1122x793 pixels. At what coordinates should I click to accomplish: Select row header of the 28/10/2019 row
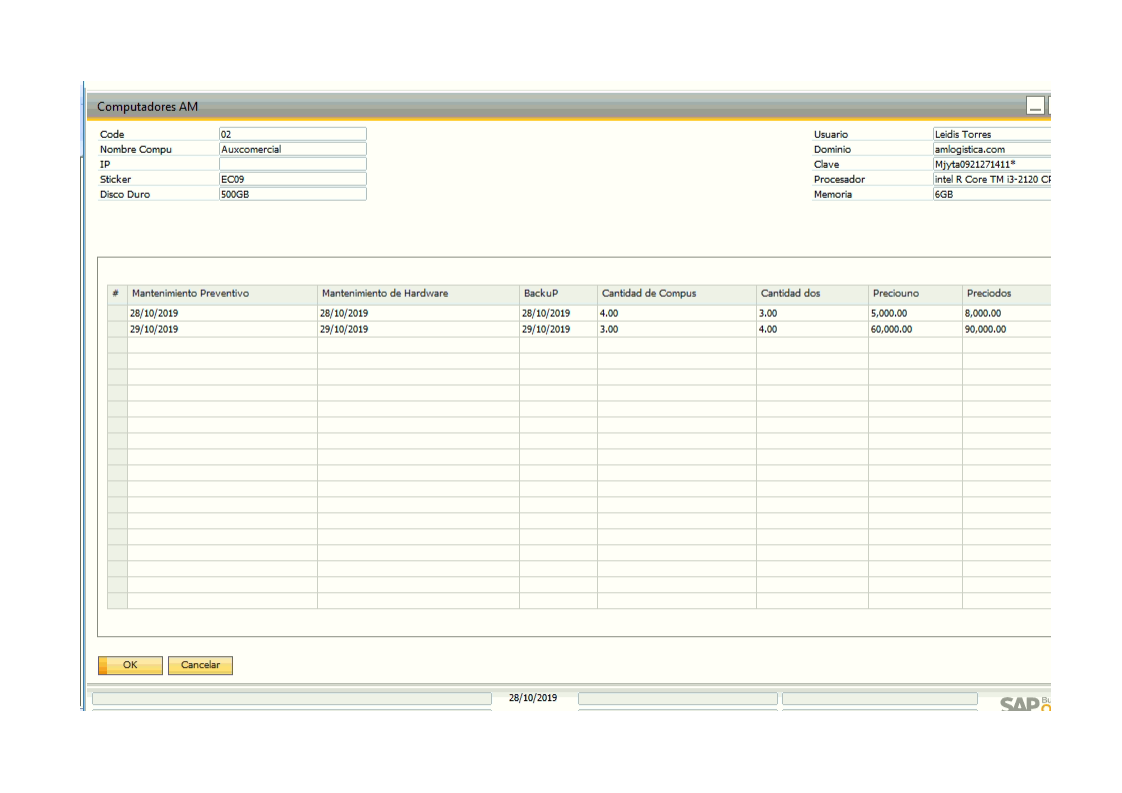[117, 313]
